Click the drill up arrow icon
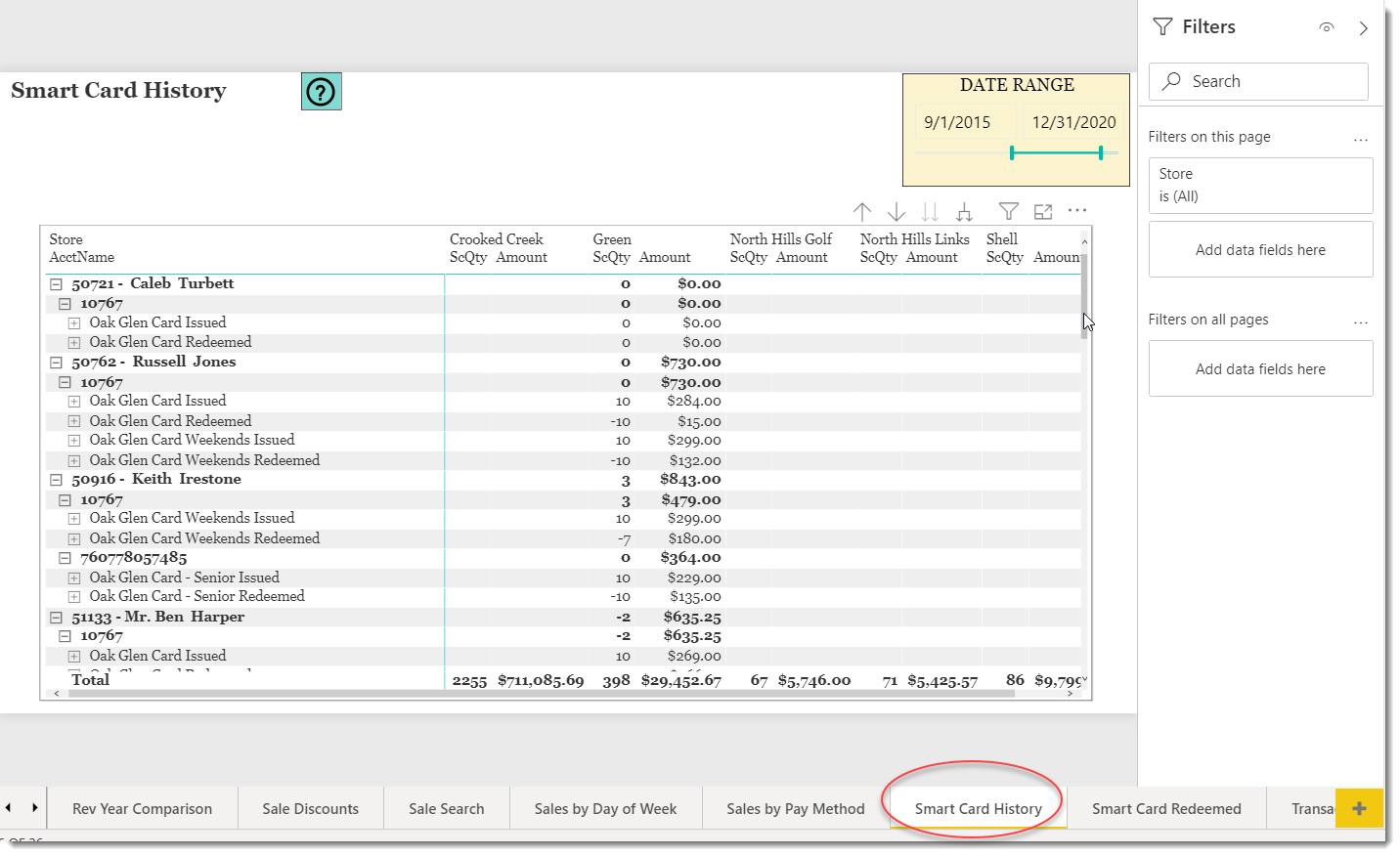This screenshot has width=1400, height=856. tap(861, 212)
